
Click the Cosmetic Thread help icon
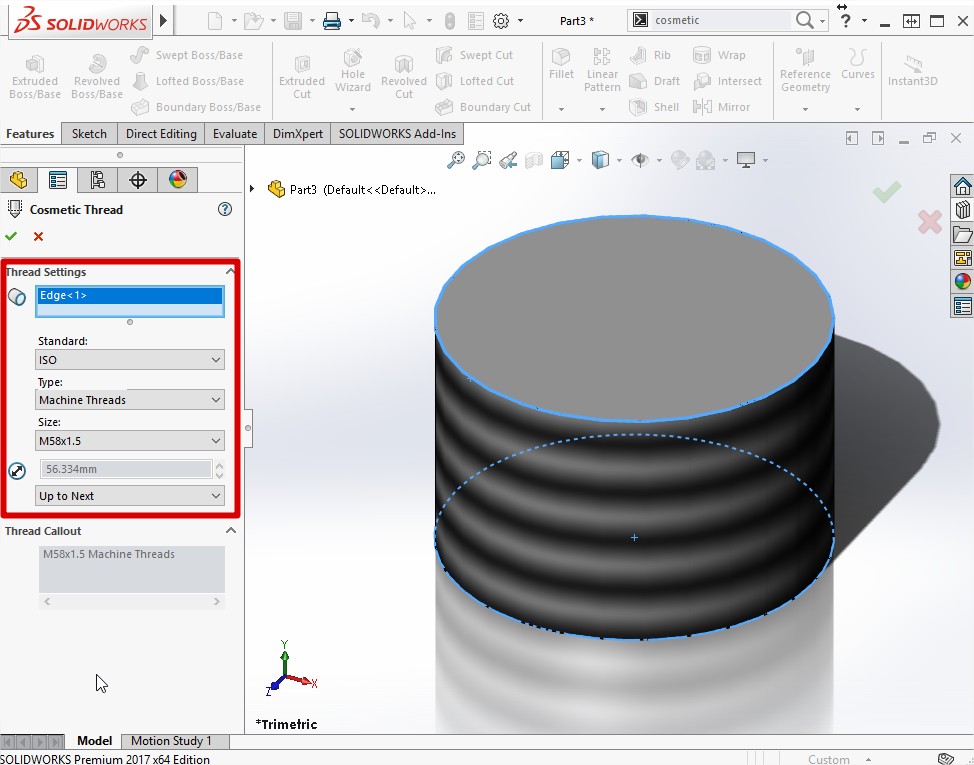click(x=225, y=209)
